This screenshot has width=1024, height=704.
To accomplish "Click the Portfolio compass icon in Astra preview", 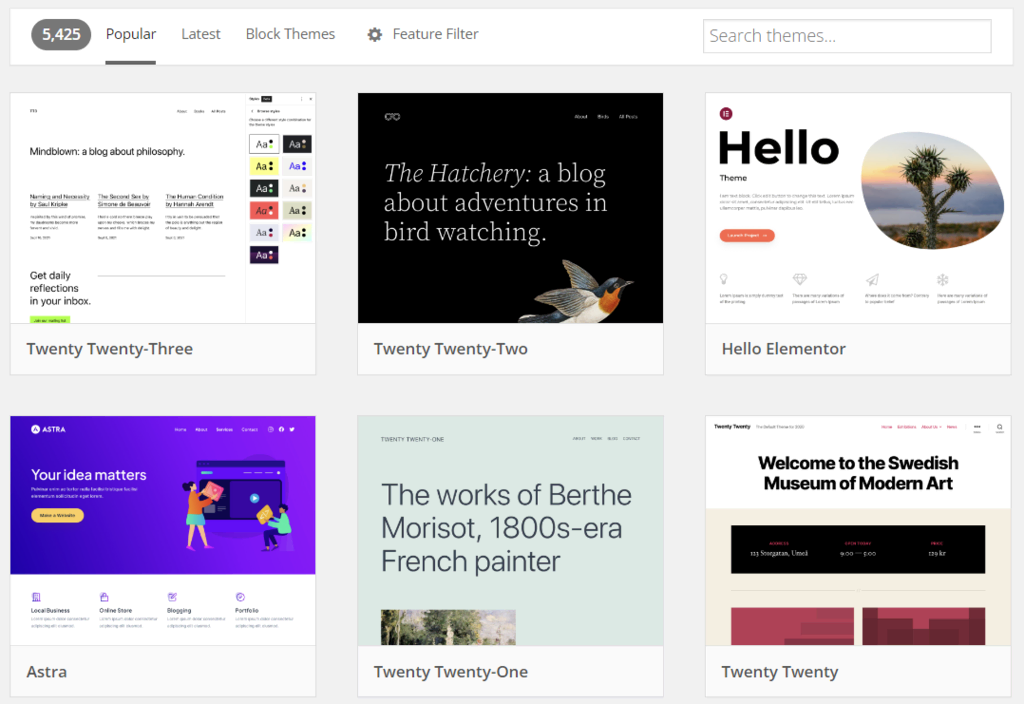I will point(240,597).
